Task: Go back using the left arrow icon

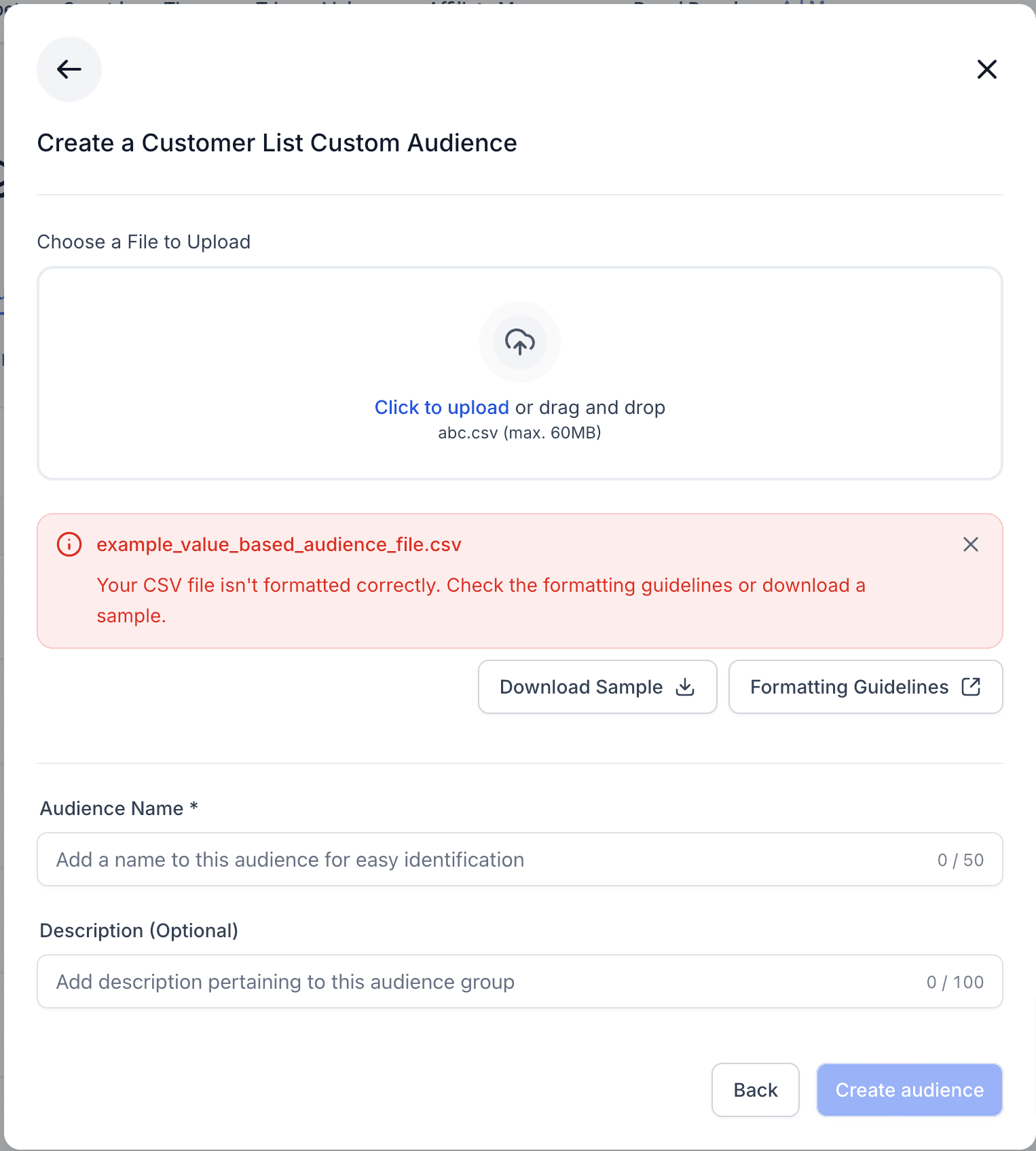Action: (69, 69)
